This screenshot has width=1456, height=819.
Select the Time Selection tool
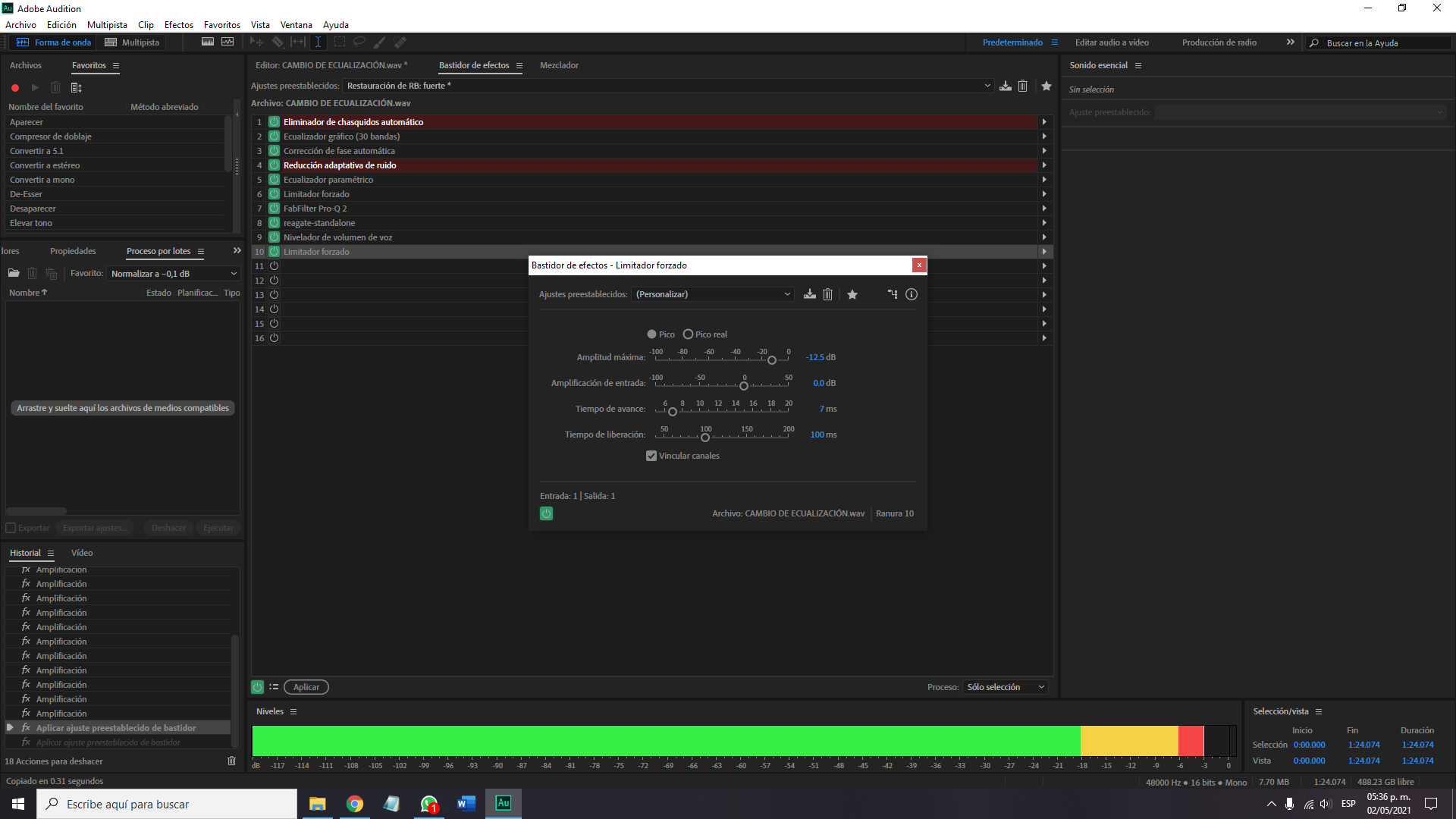318,42
